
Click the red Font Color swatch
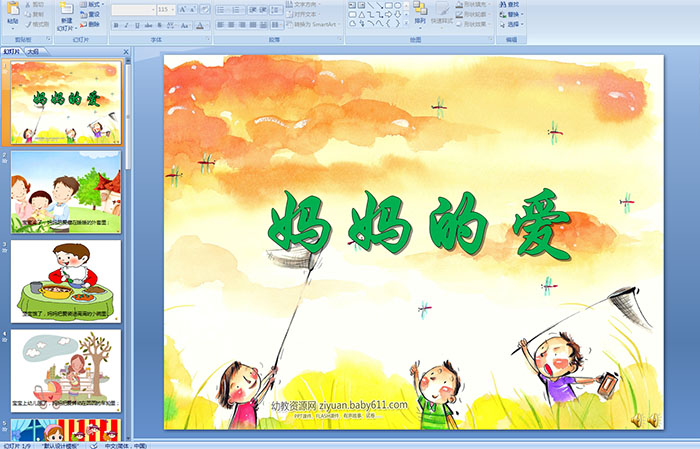coord(200,25)
